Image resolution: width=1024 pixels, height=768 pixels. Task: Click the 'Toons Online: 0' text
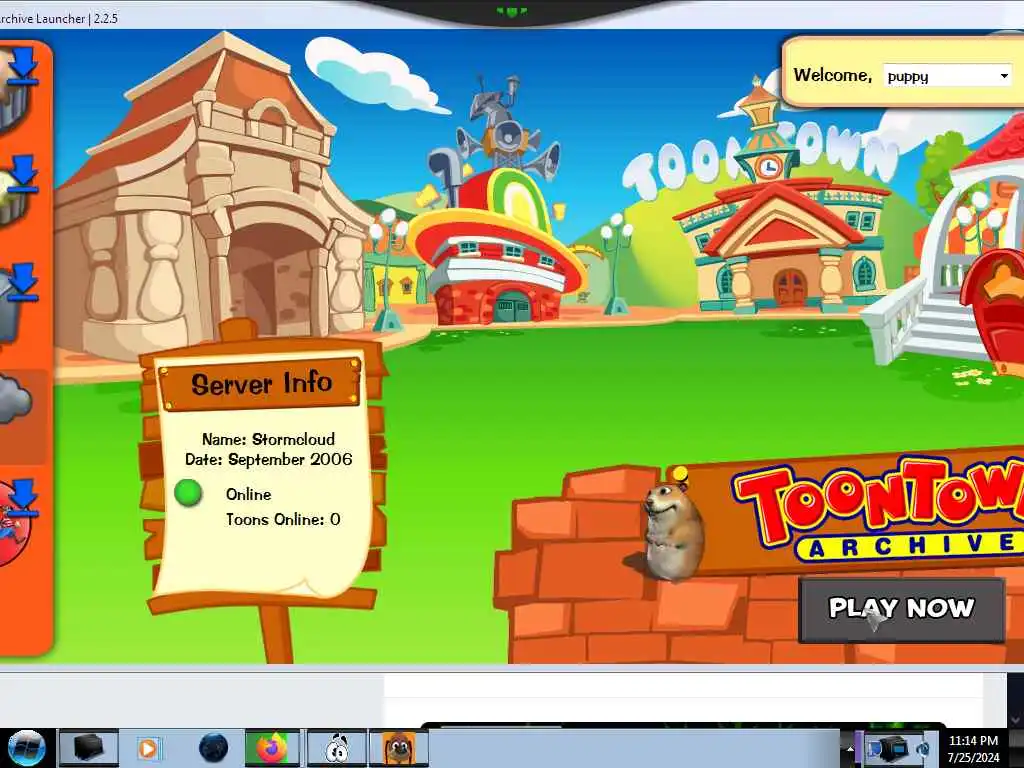pos(283,519)
